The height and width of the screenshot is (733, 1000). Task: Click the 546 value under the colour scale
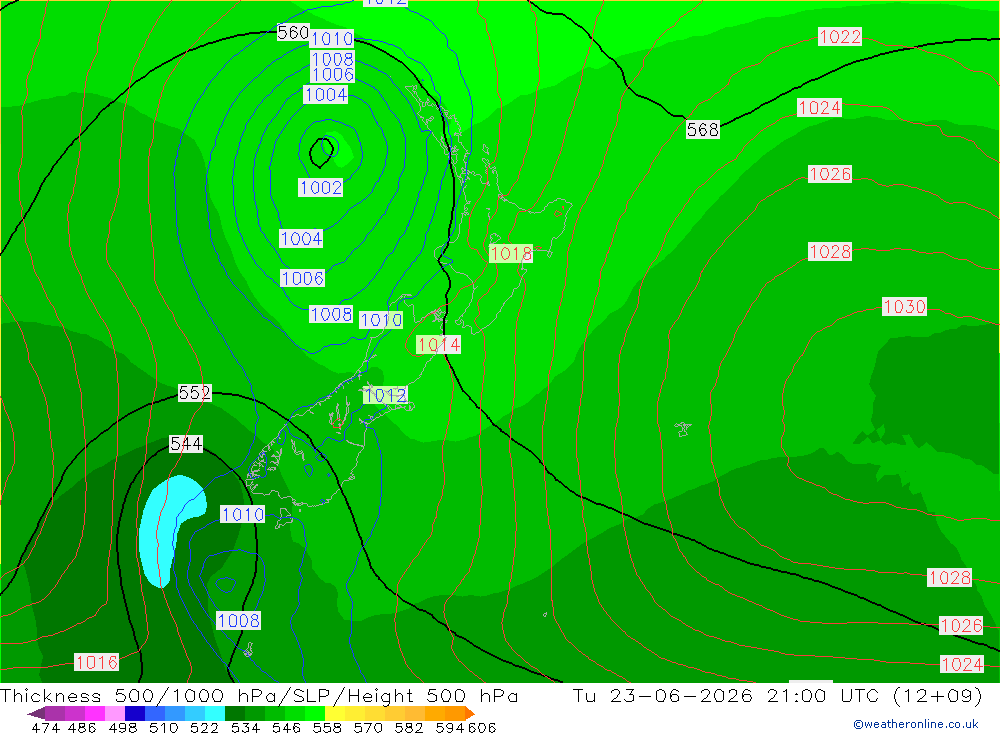(286, 727)
